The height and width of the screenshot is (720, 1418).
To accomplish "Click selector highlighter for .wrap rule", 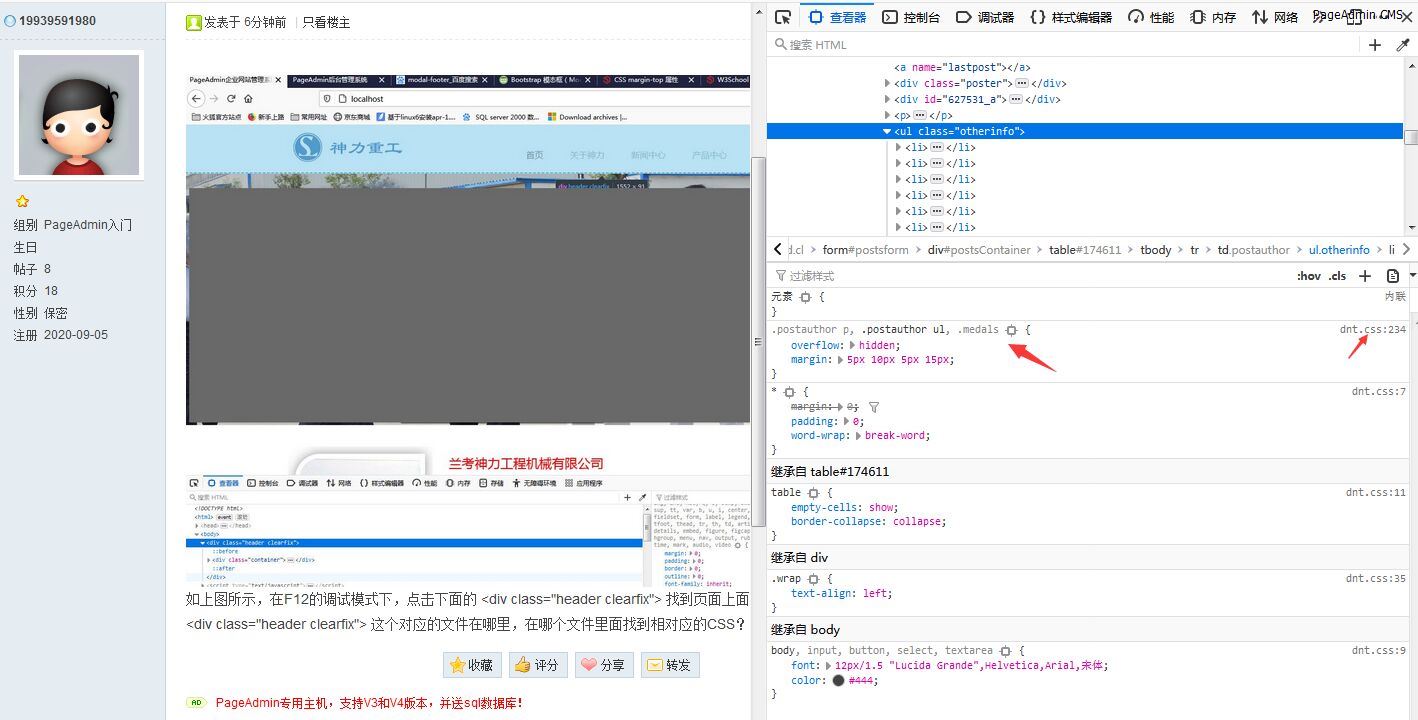I will [813, 579].
